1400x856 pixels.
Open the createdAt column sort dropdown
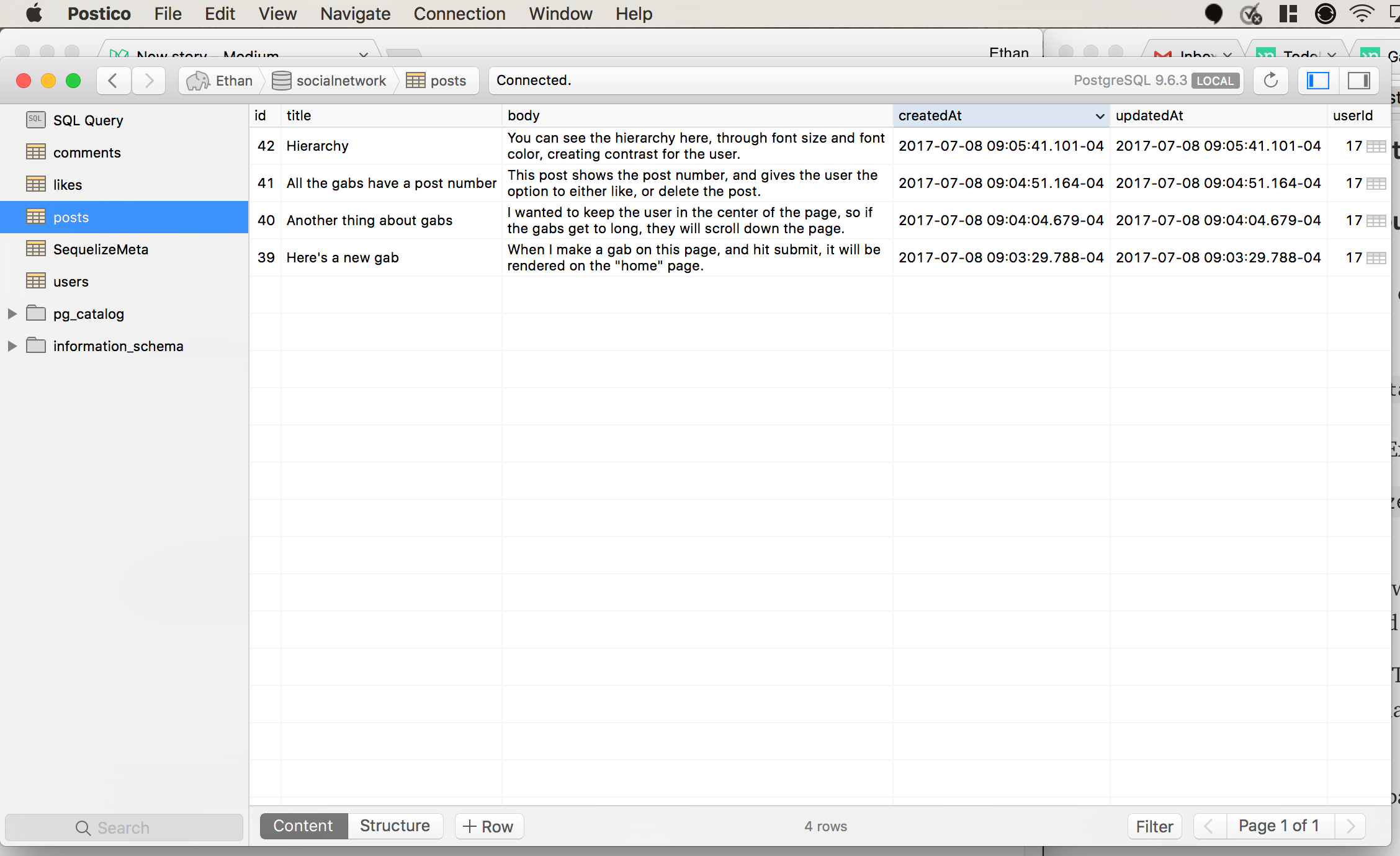coord(1100,116)
